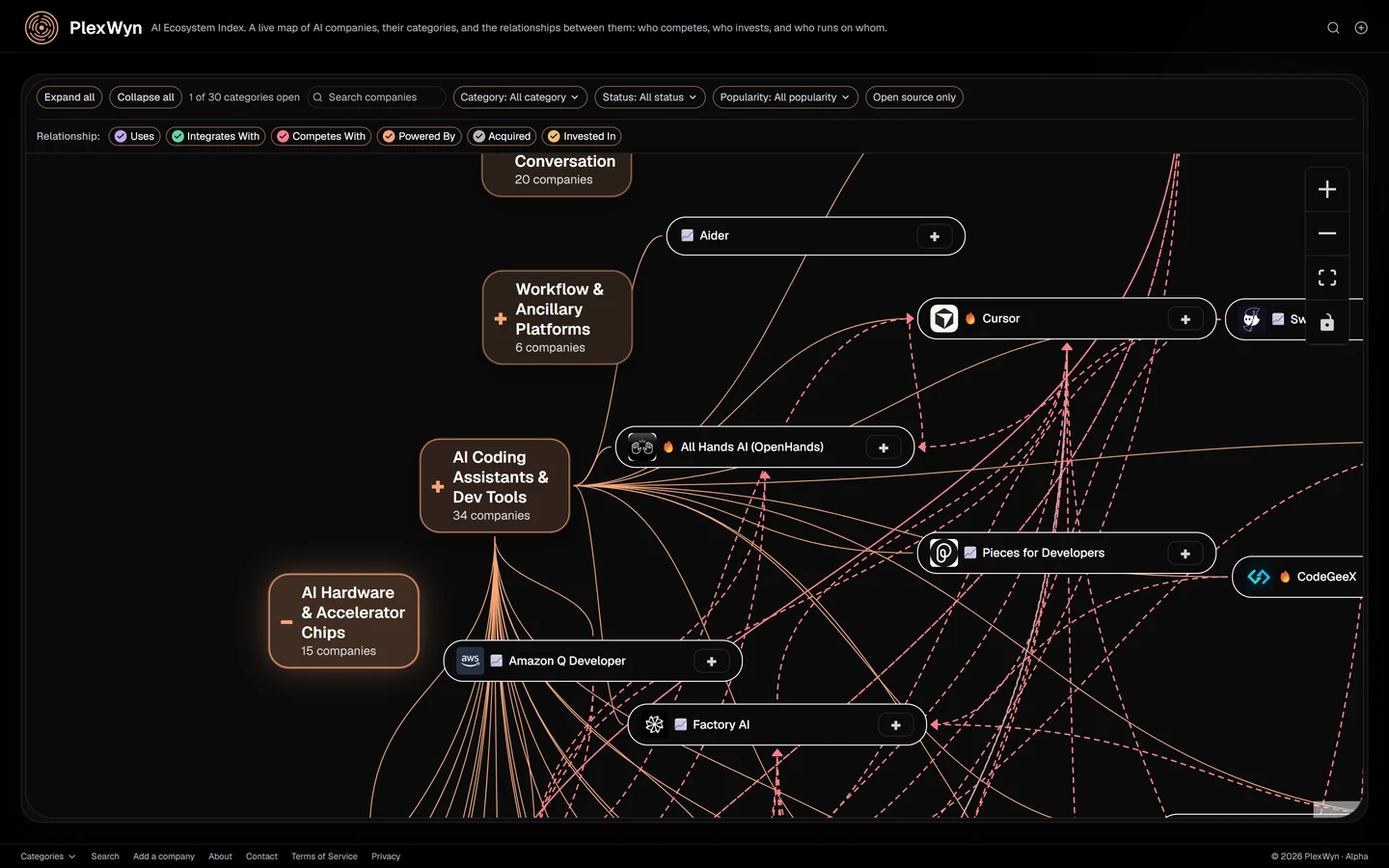Click the AWS logo on Amazon Q Developer
This screenshot has width=1389, height=868.
(471, 661)
